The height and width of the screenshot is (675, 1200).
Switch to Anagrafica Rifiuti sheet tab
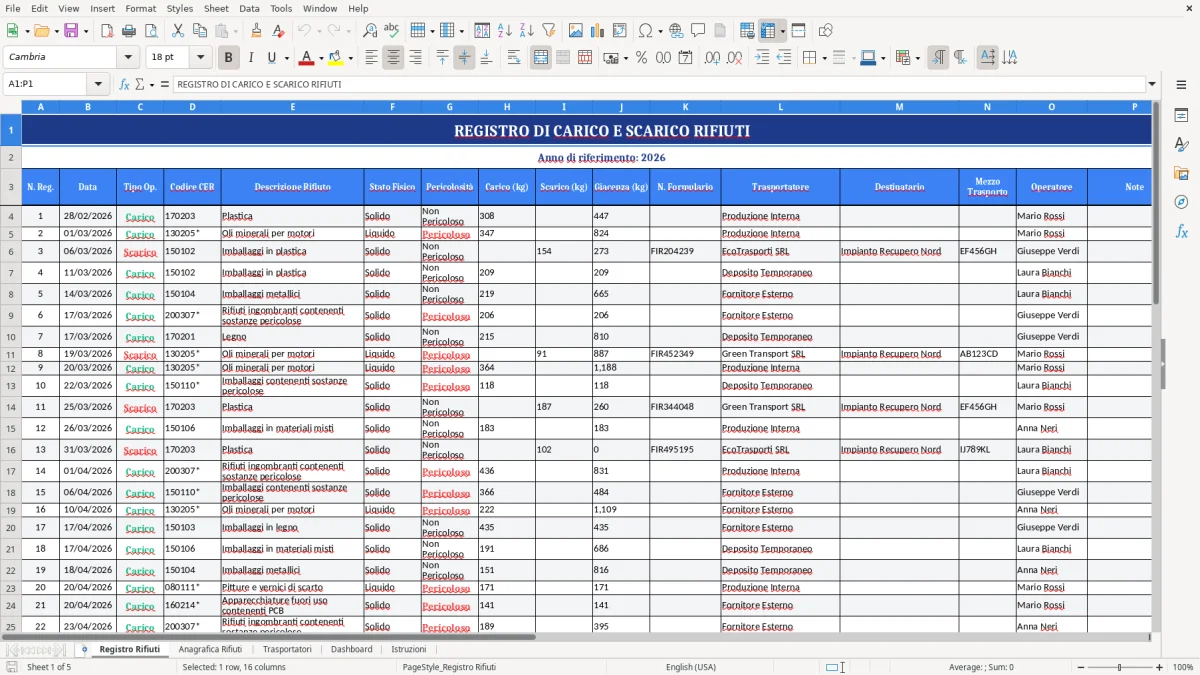pyautogui.click(x=210, y=649)
